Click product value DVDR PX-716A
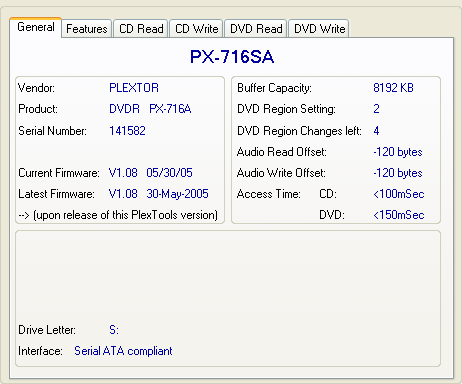Screen dimensions: 462x384 click(x=150, y=109)
